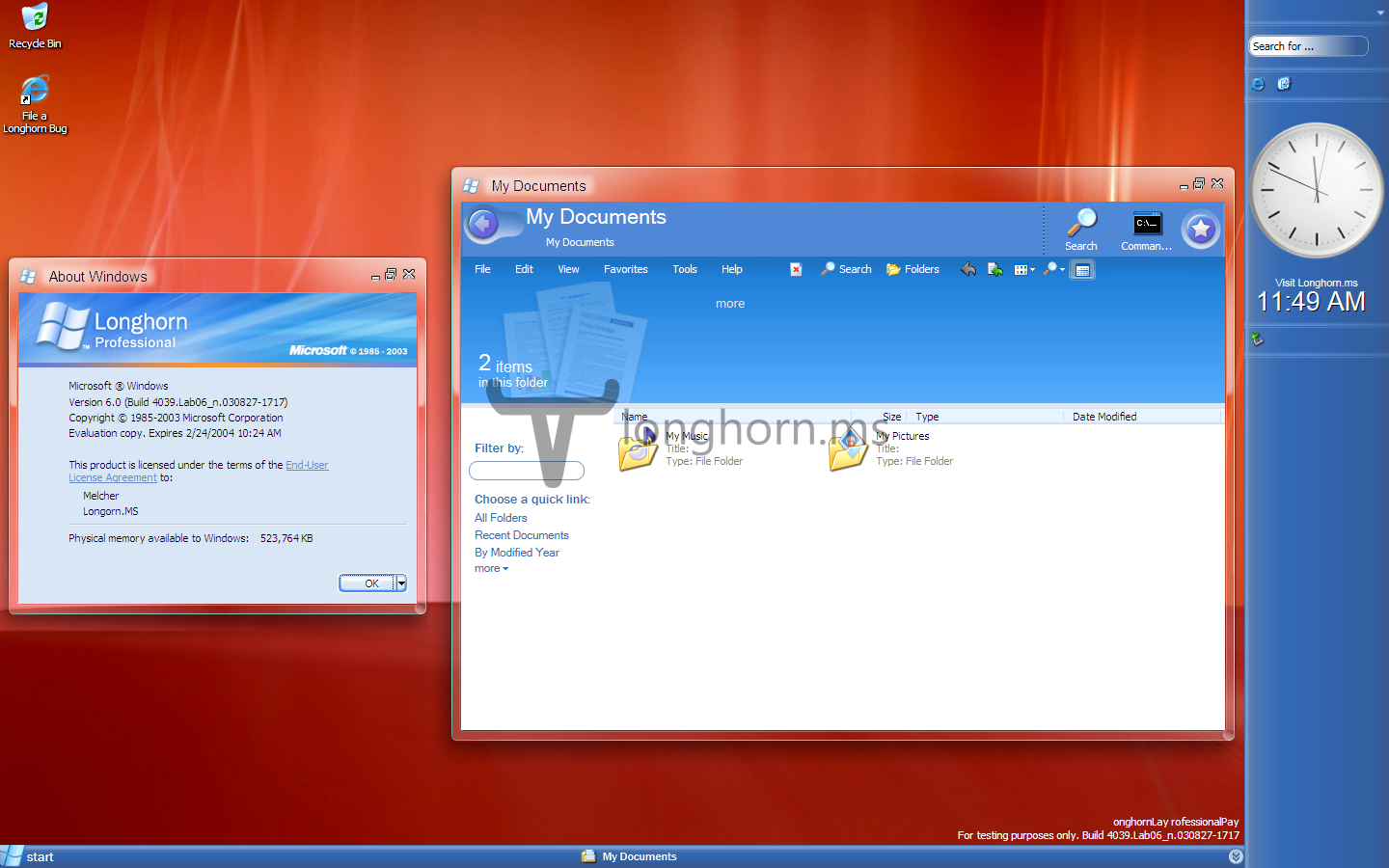This screenshot has width=1389, height=868.
Task: Launch the Command prompt icon in header
Action: click(1147, 231)
